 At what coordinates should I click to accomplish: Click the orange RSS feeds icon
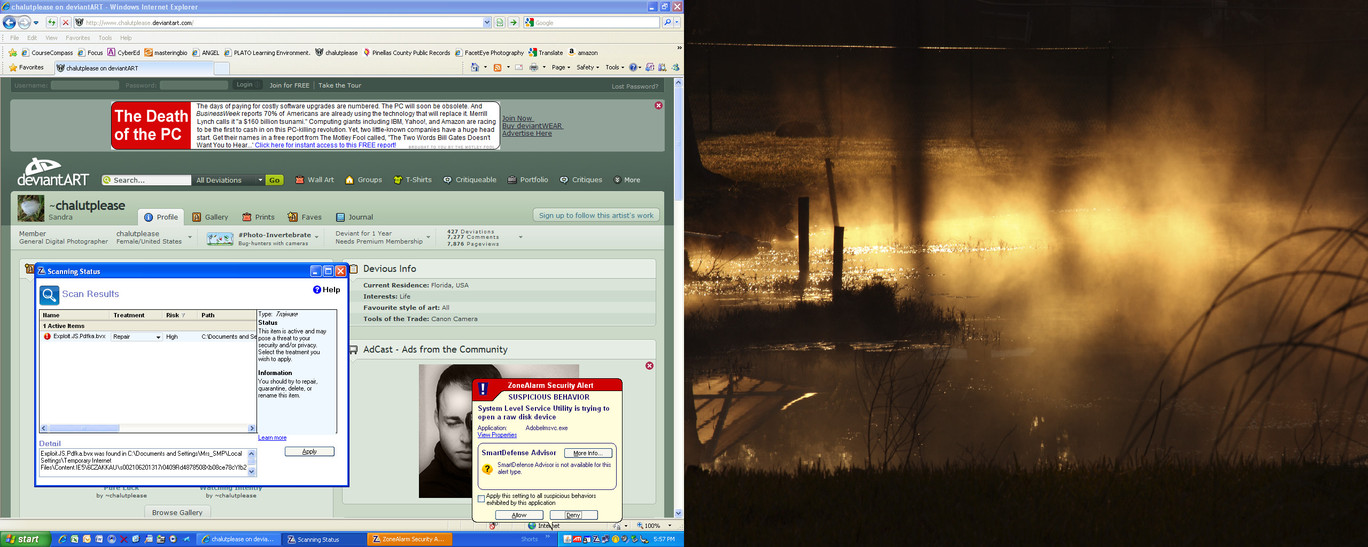[498, 67]
